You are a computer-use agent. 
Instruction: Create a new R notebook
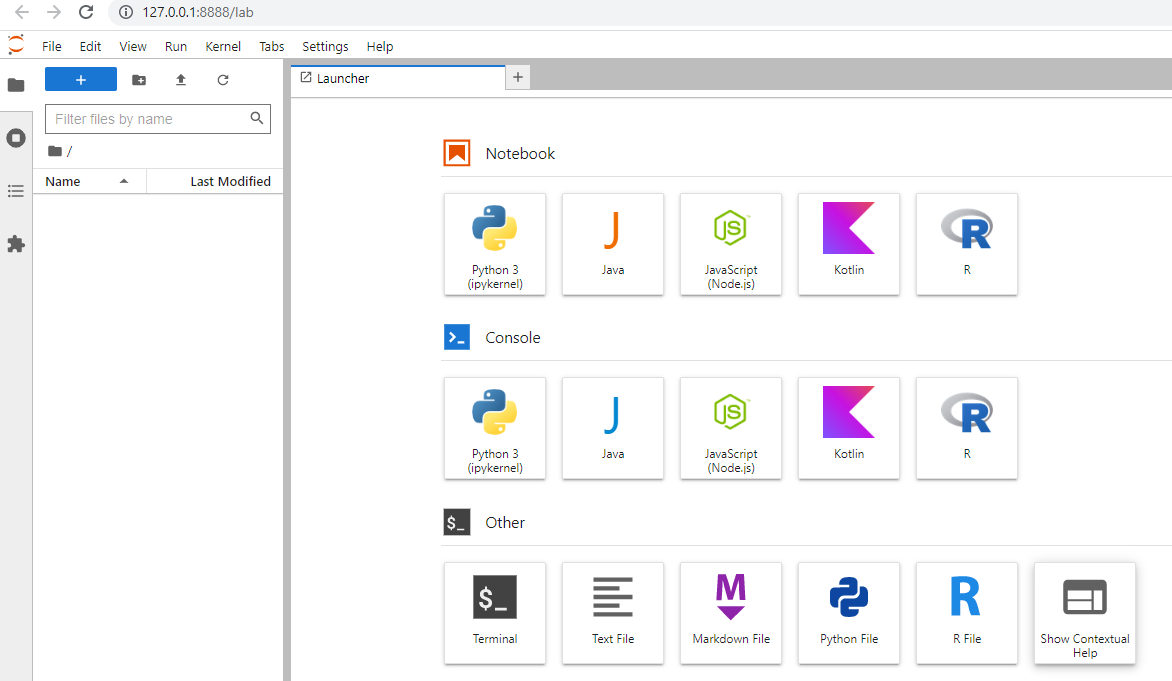[x=967, y=244]
